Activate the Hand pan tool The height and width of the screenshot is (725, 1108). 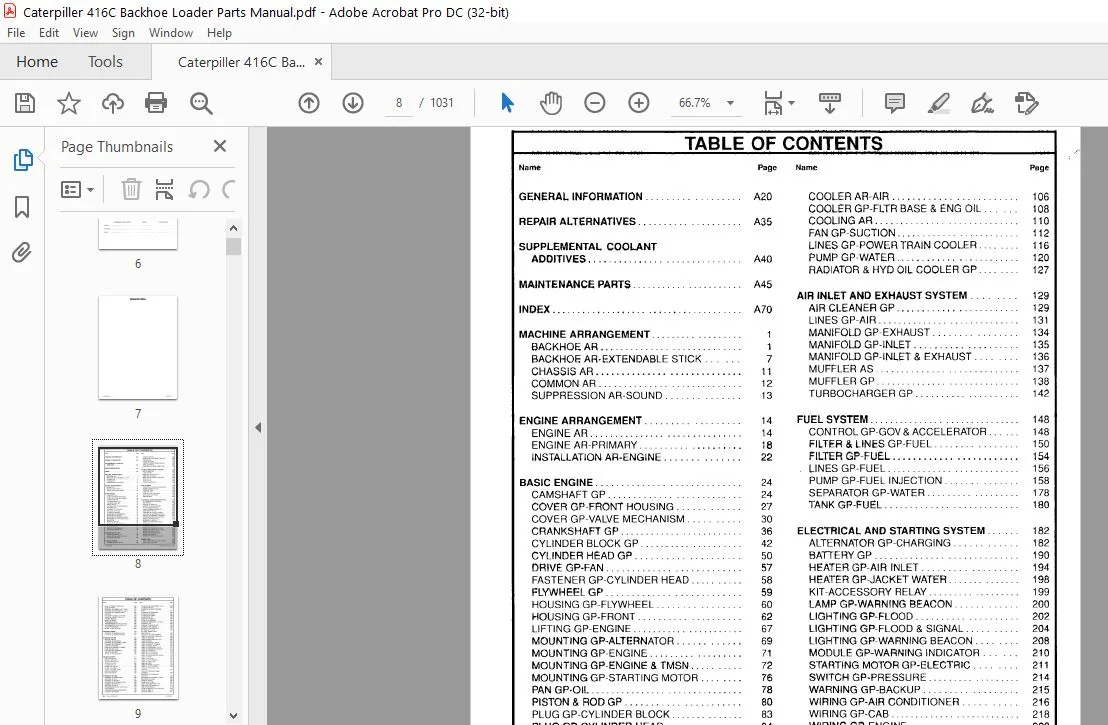click(x=550, y=103)
